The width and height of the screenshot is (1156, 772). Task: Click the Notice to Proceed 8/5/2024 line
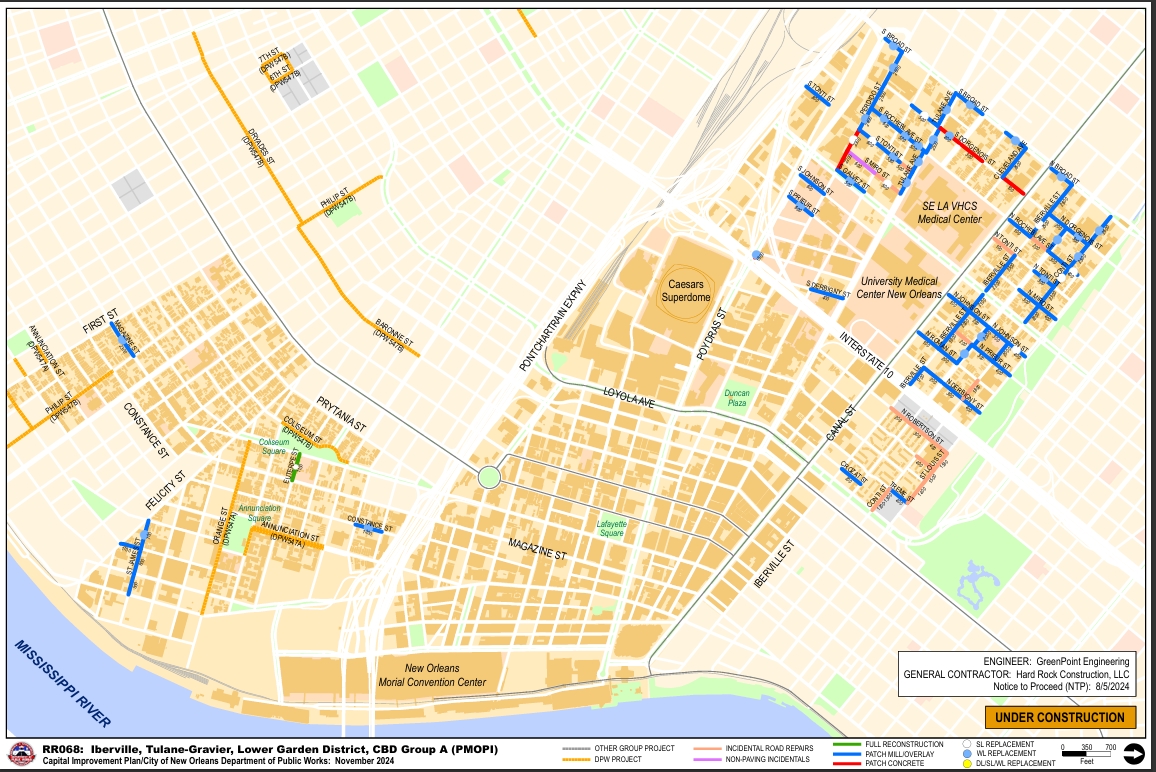[x=1061, y=686]
